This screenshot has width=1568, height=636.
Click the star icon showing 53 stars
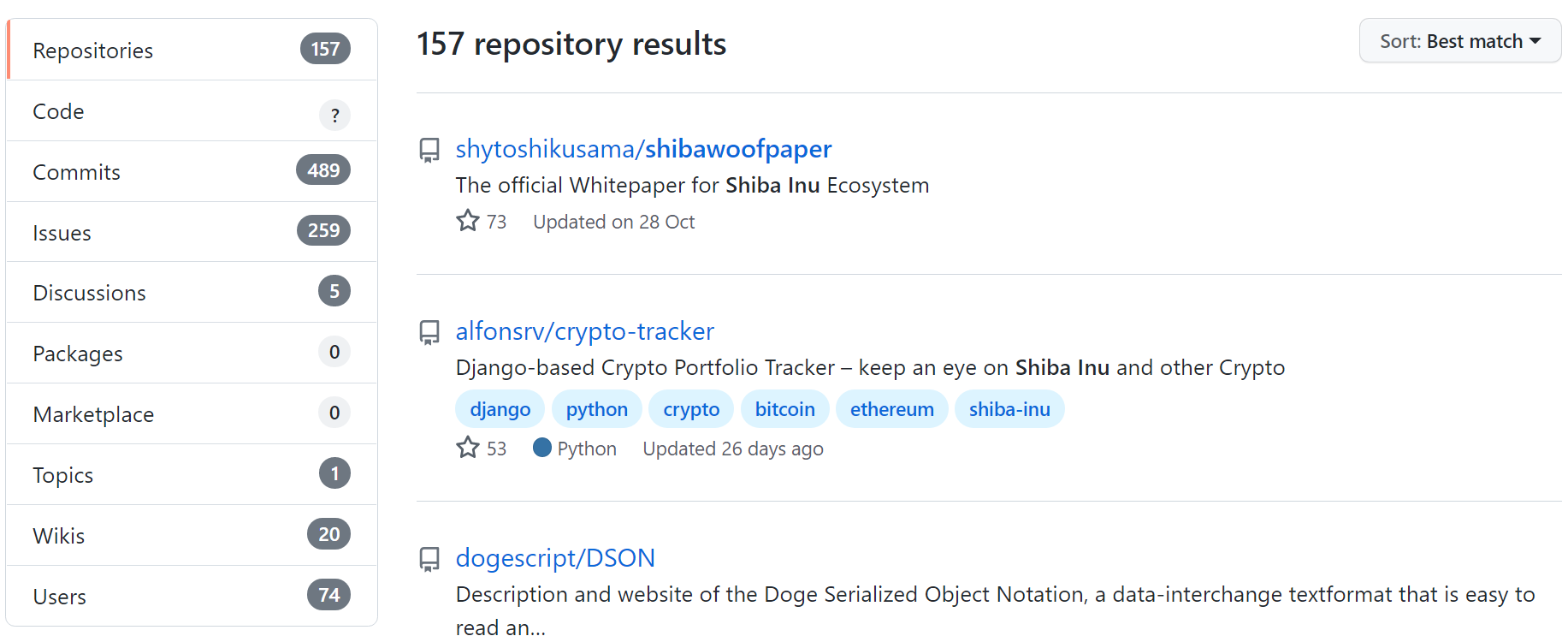click(468, 448)
